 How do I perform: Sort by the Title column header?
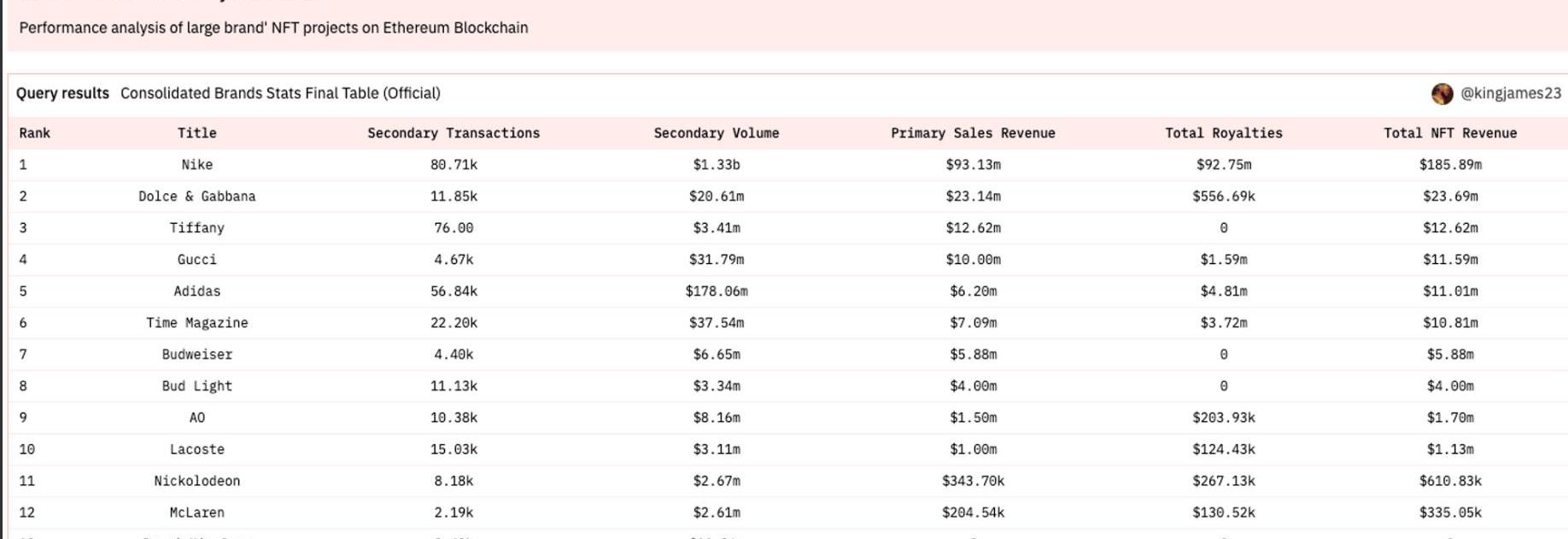click(x=196, y=133)
